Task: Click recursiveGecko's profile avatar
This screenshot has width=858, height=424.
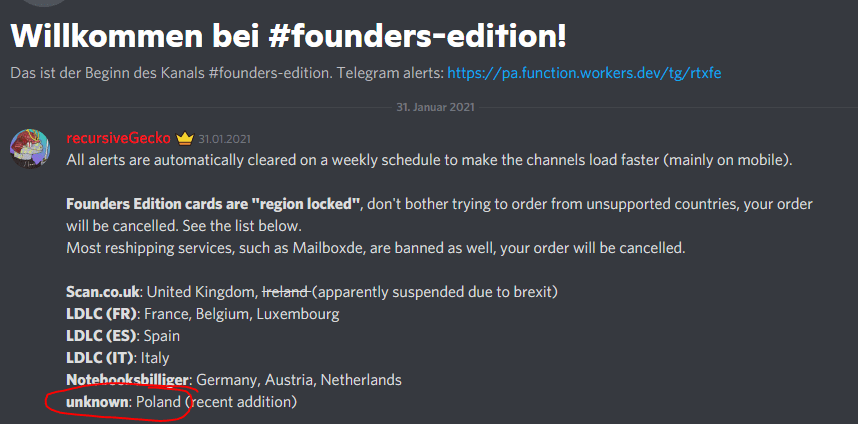Action: tap(32, 147)
